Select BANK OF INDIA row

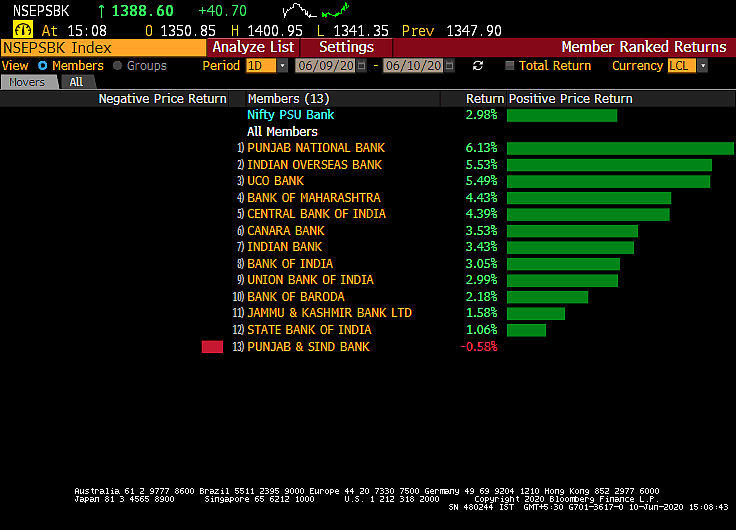[x=290, y=263]
